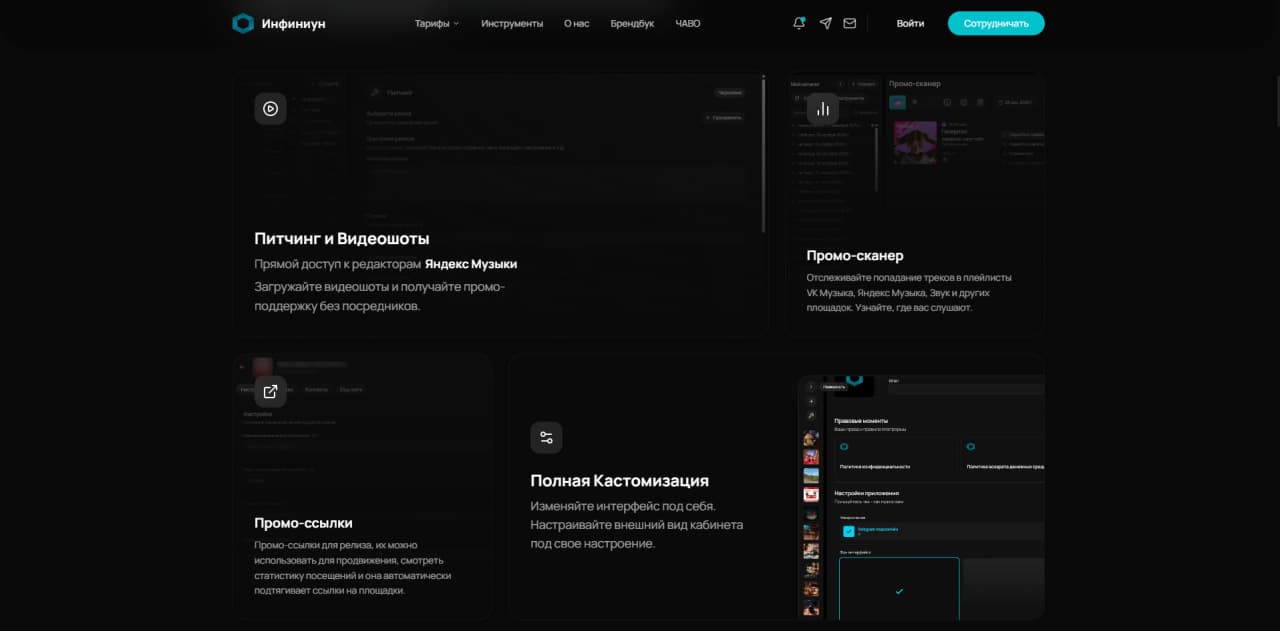Click the Войти login button
Image resolution: width=1280 pixels, height=631 pixels.
[x=910, y=23]
